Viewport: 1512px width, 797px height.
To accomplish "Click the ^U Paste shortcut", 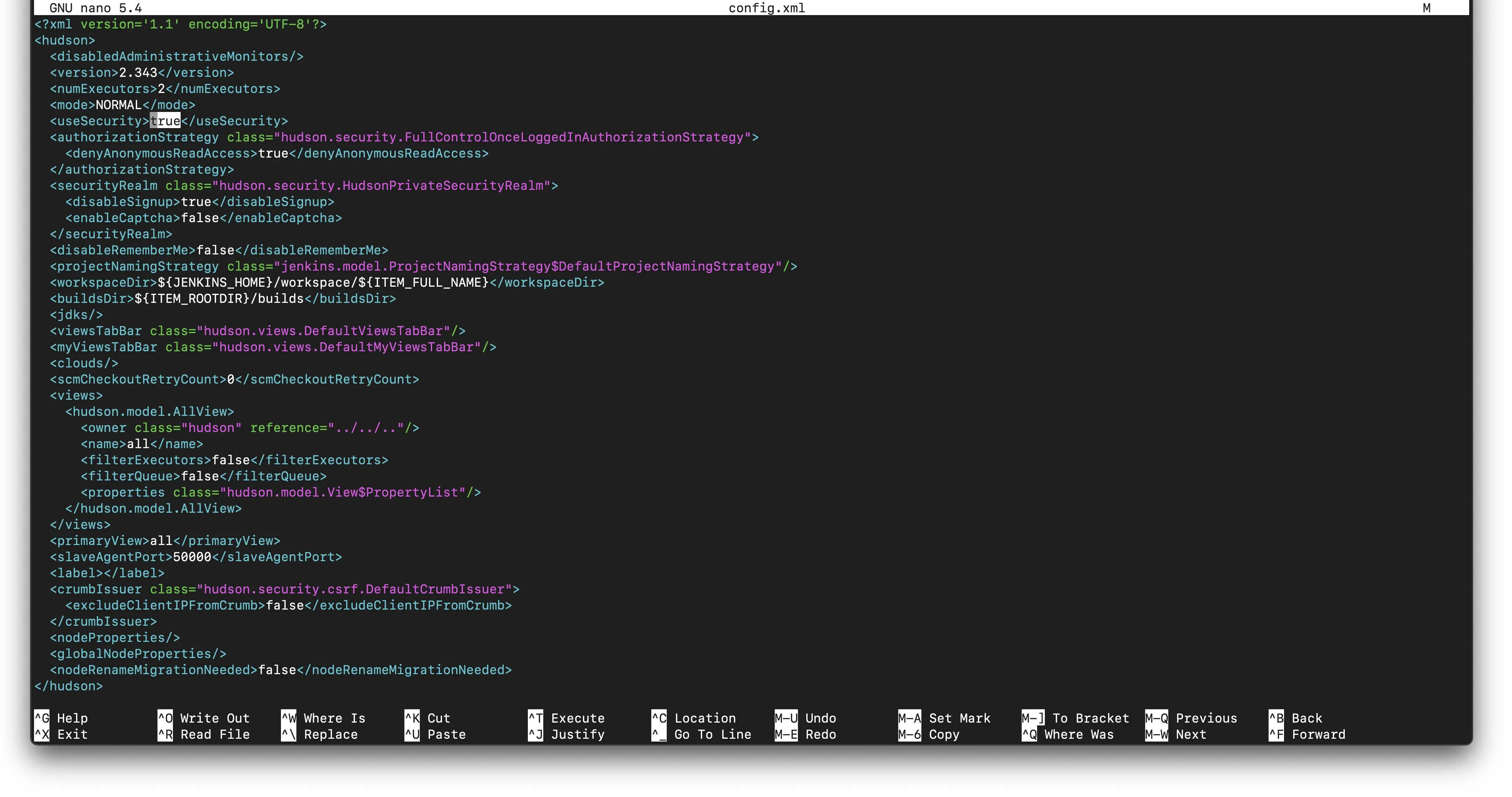I will click(x=435, y=734).
